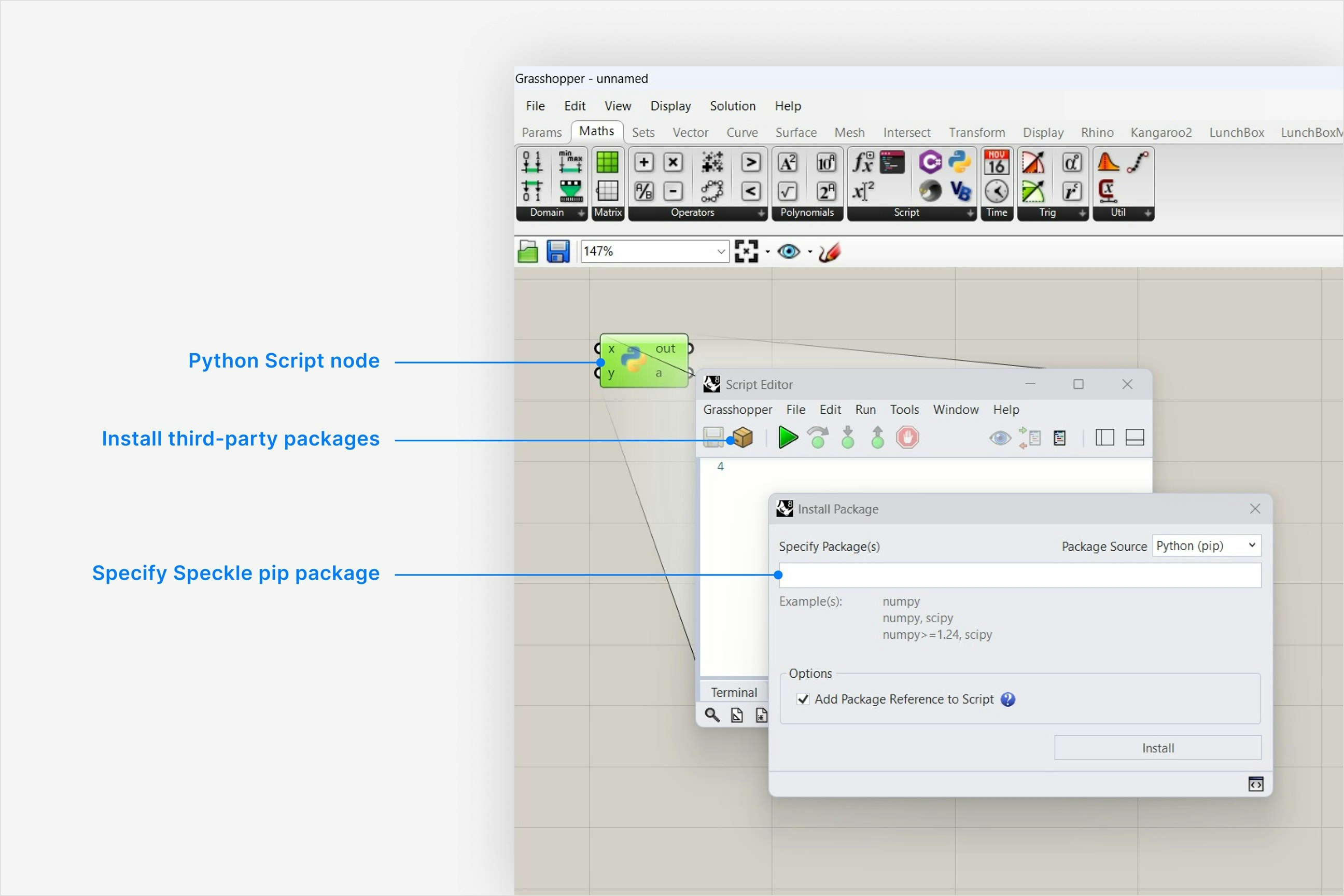
Task: Click the Python 3 Script component icon
Action: click(x=959, y=162)
